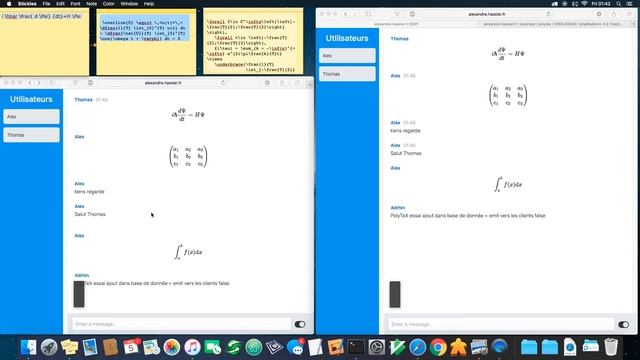Open Google Chrome from the dock
The image size is (640, 360).
pos(438,347)
